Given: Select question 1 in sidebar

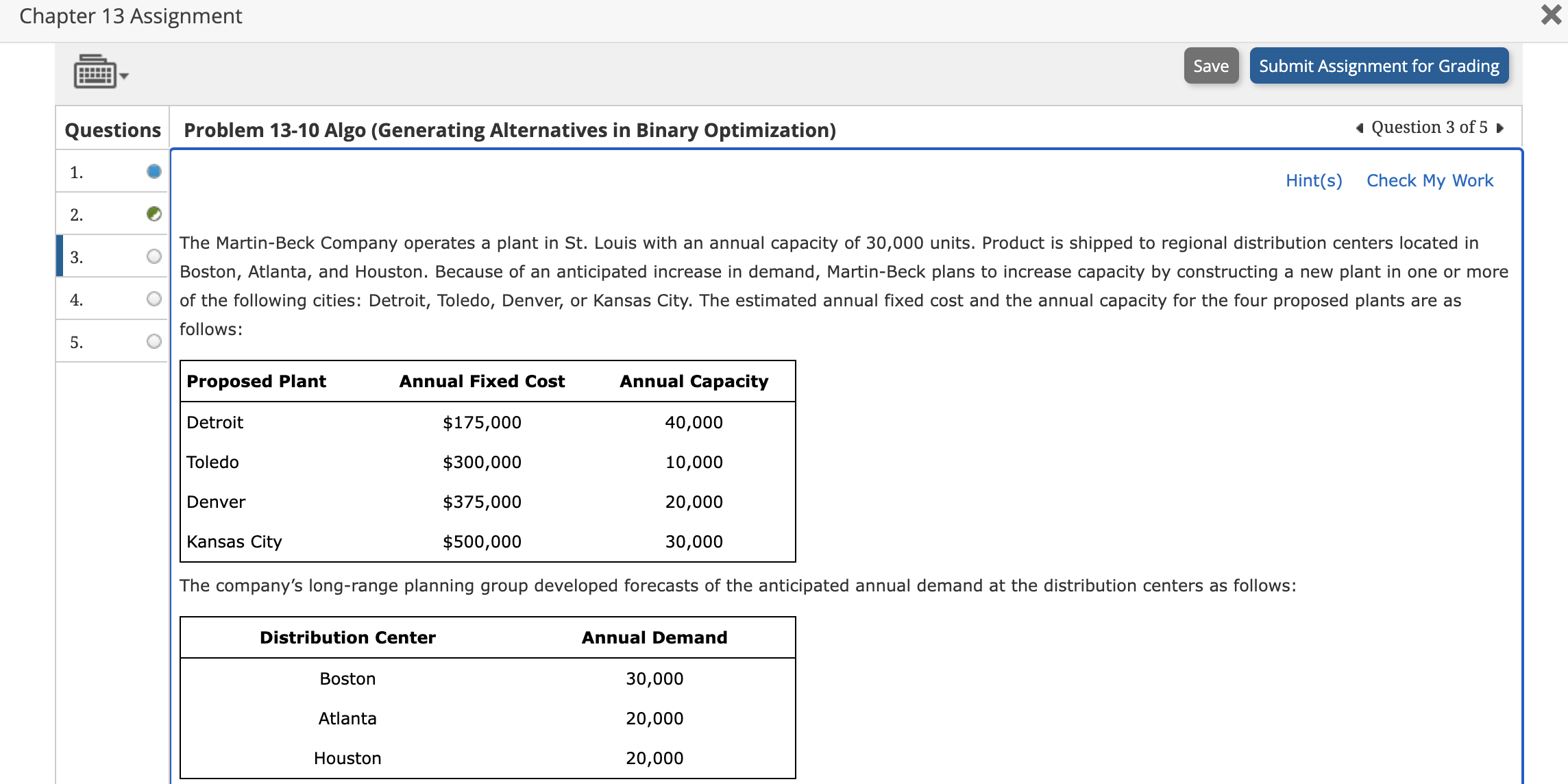Looking at the screenshot, I should (x=77, y=172).
